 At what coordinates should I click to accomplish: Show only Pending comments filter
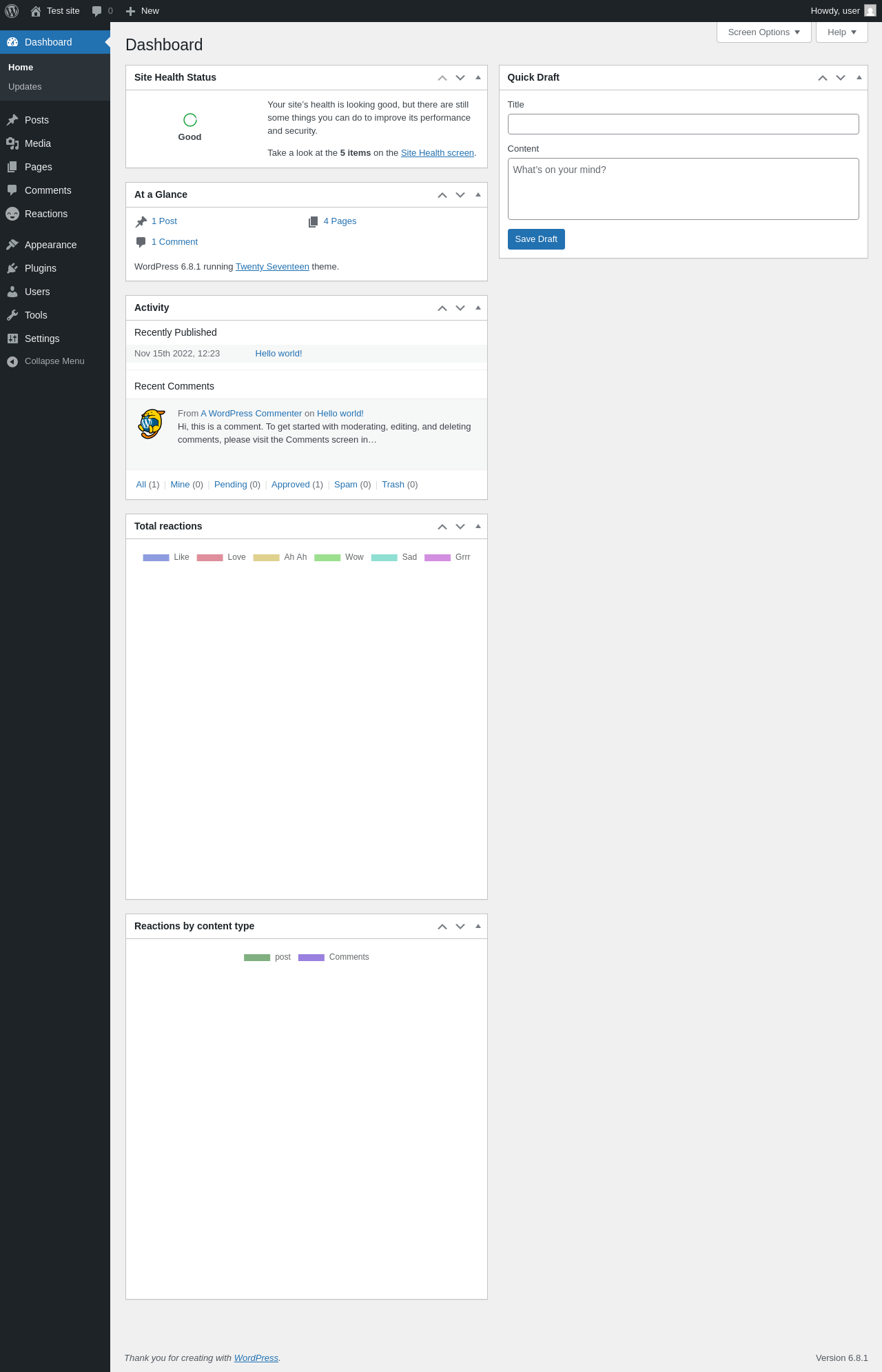pyautogui.click(x=230, y=485)
